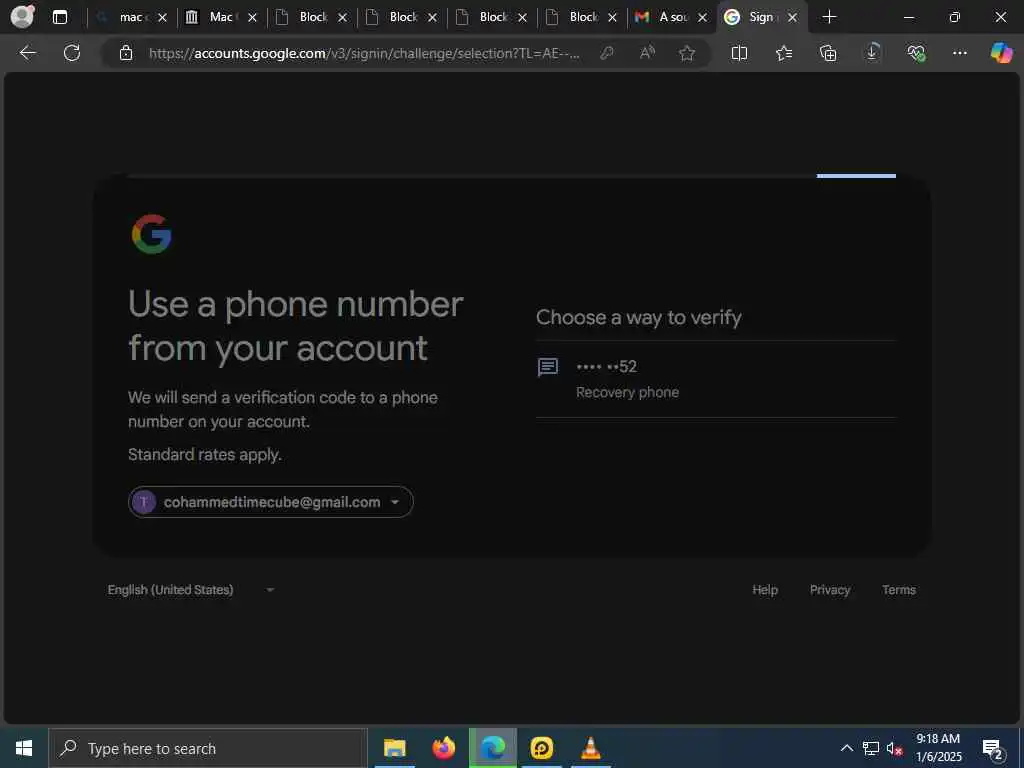This screenshot has height=768, width=1024.
Task: Go back using the back arrow
Action: coord(27,53)
